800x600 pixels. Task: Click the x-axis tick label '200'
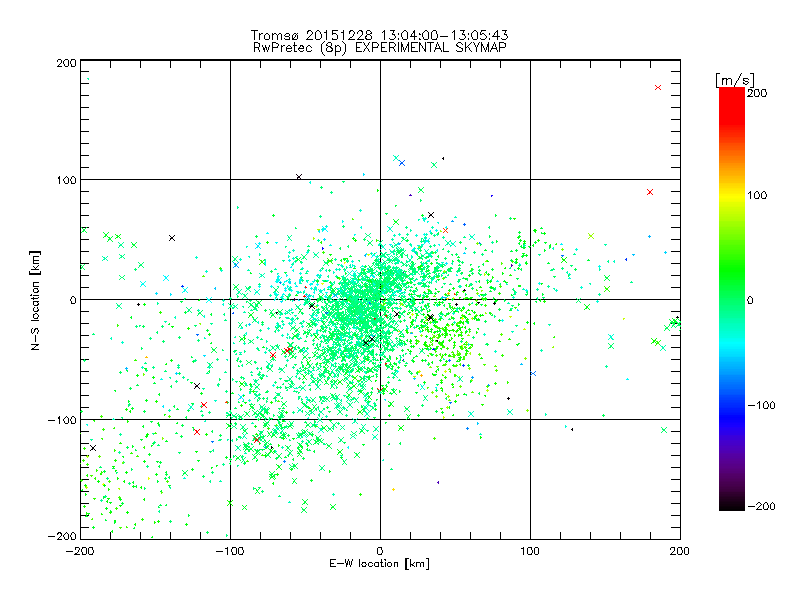point(680,551)
